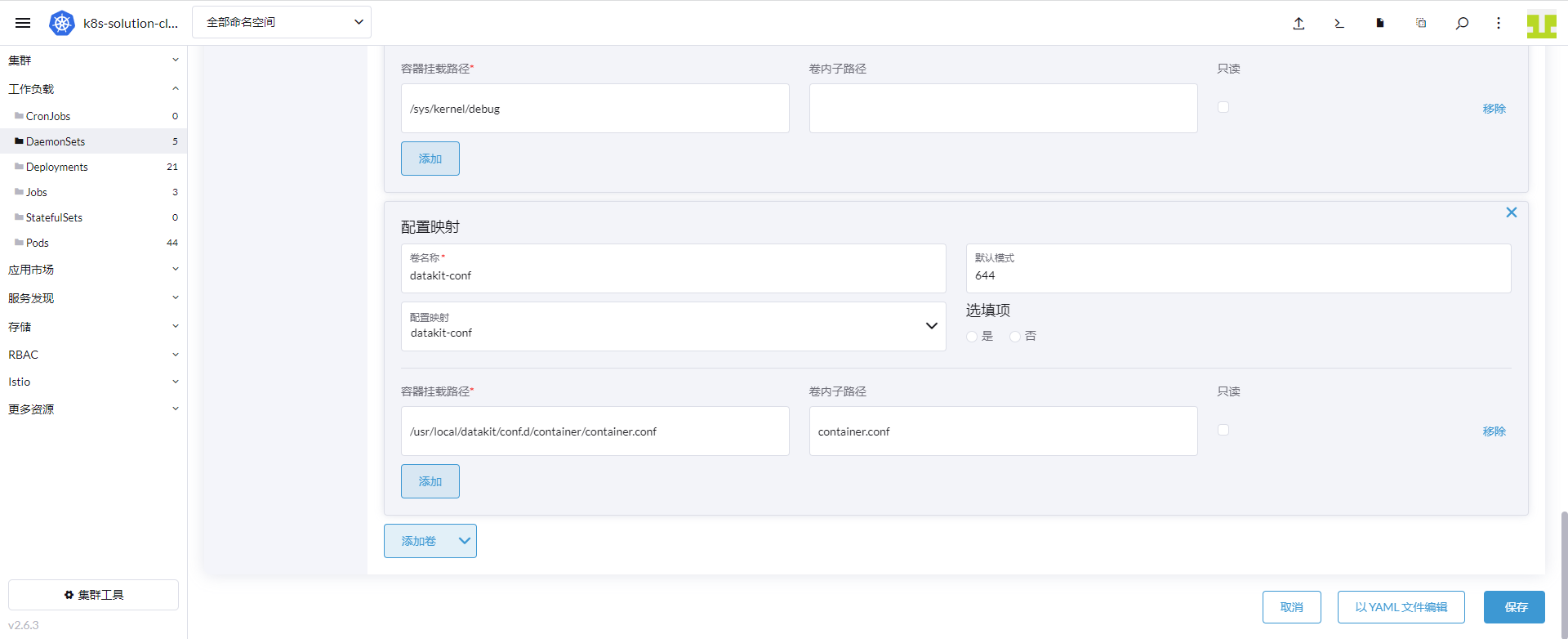Remove the 配置映射 volume with the X icon
The height and width of the screenshot is (639, 1568).
[1512, 212]
